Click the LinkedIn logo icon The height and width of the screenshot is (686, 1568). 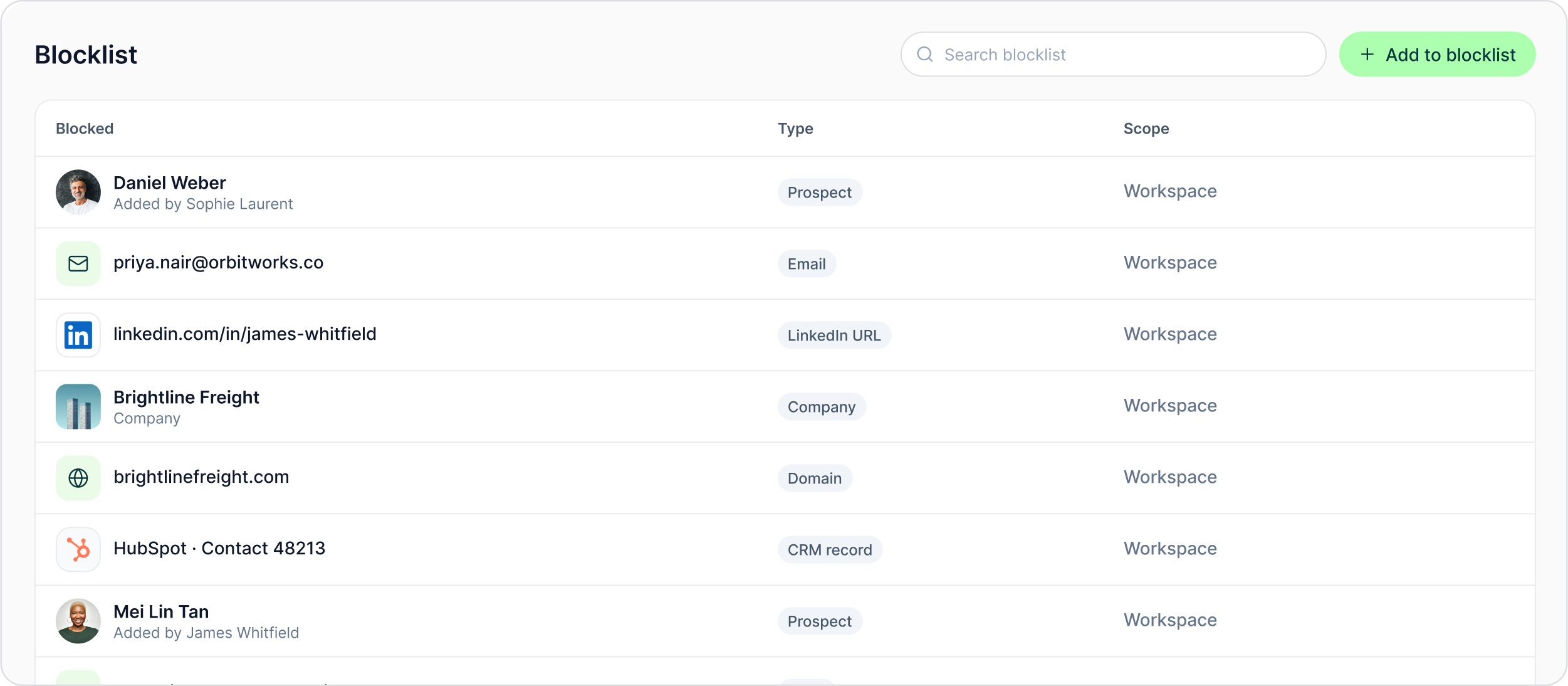click(78, 335)
